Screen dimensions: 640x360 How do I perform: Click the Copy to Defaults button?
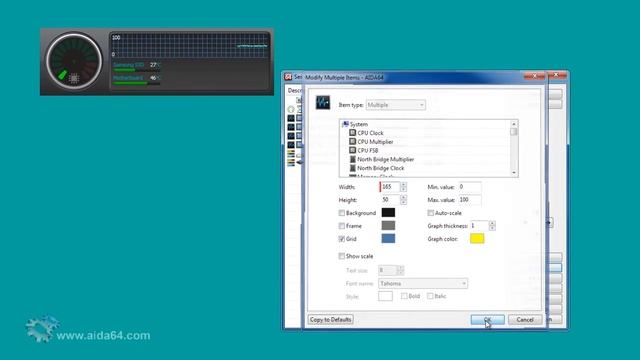click(x=331, y=319)
